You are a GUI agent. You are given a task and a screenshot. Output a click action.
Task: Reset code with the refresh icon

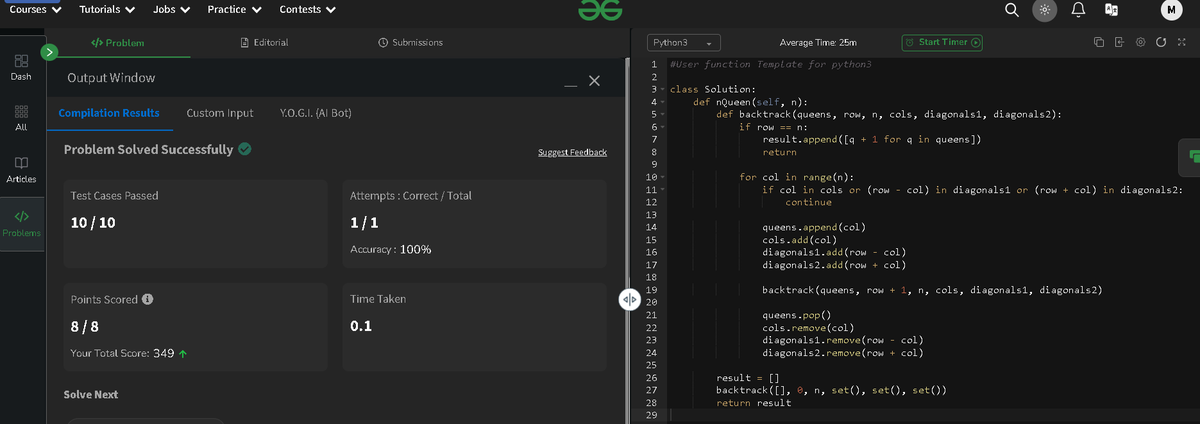tap(1160, 43)
